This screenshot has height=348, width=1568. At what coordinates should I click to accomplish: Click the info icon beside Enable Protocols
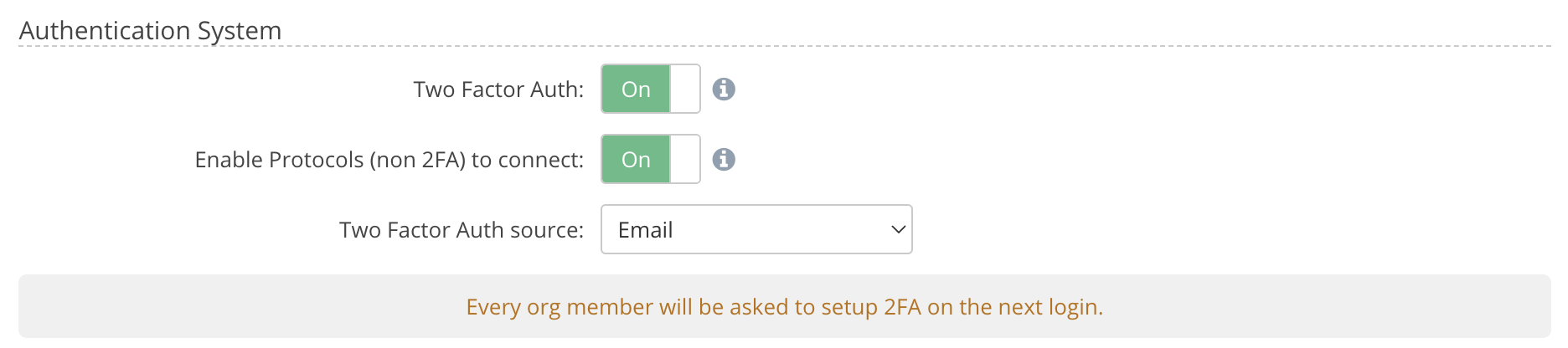(x=724, y=159)
